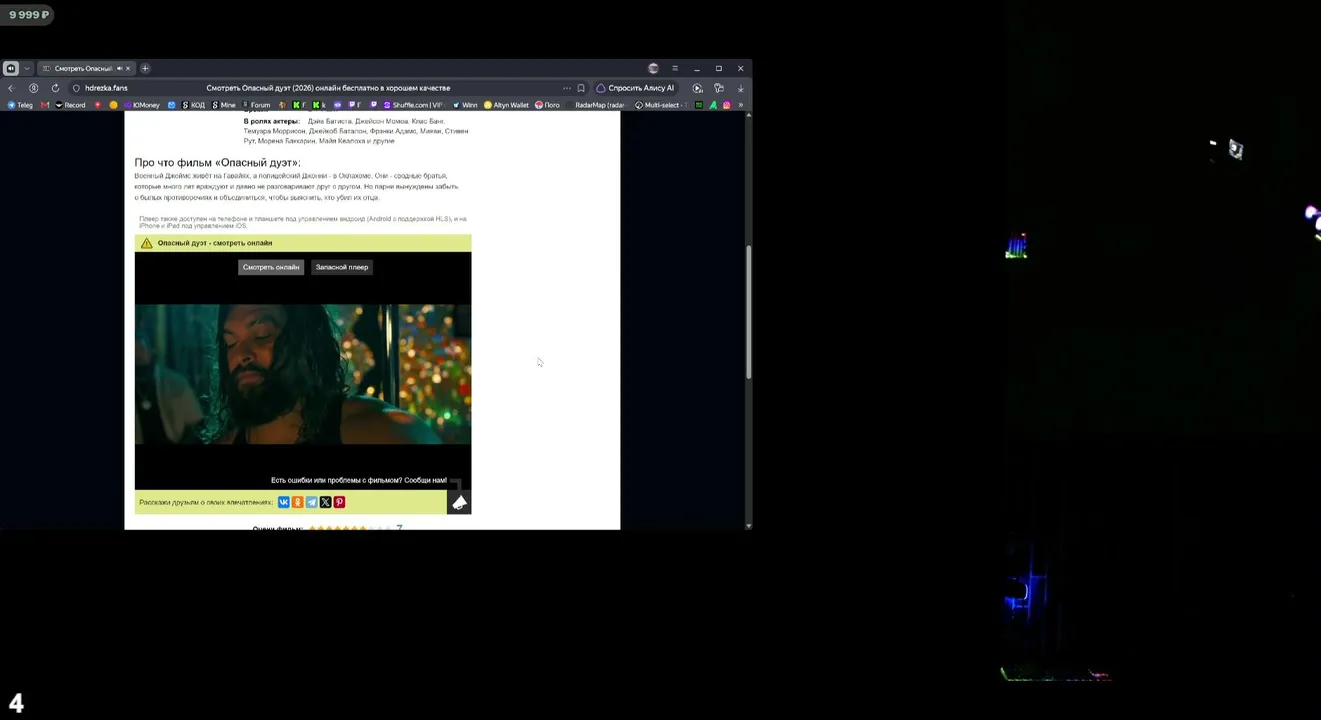Open the Yandex ID profile icon left of reload
Viewport: 1321px width, 720px height.
pyautogui.click(x=33, y=88)
